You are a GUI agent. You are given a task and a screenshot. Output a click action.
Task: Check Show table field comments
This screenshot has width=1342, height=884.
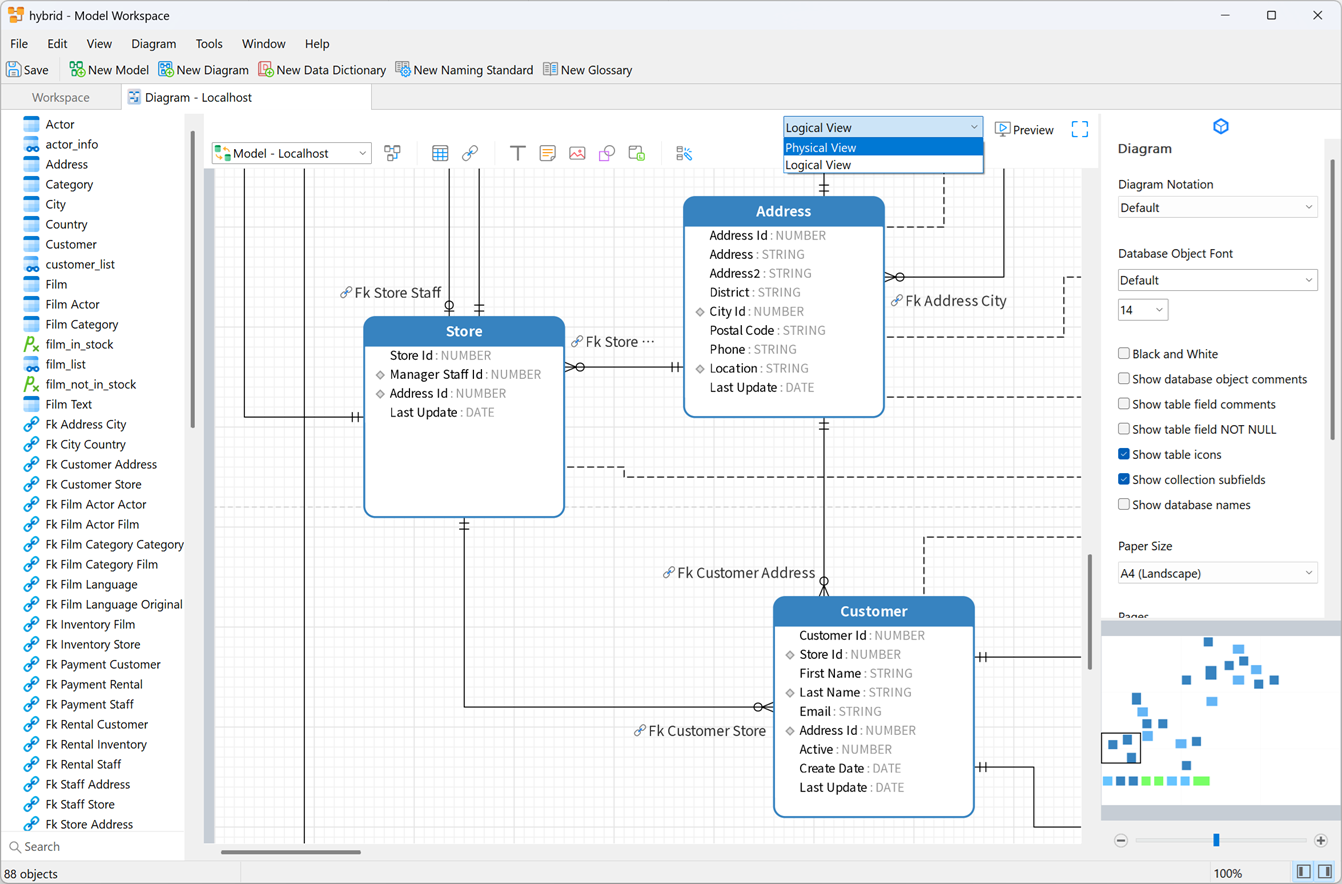pyautogui.click(x=1124, y=404)
